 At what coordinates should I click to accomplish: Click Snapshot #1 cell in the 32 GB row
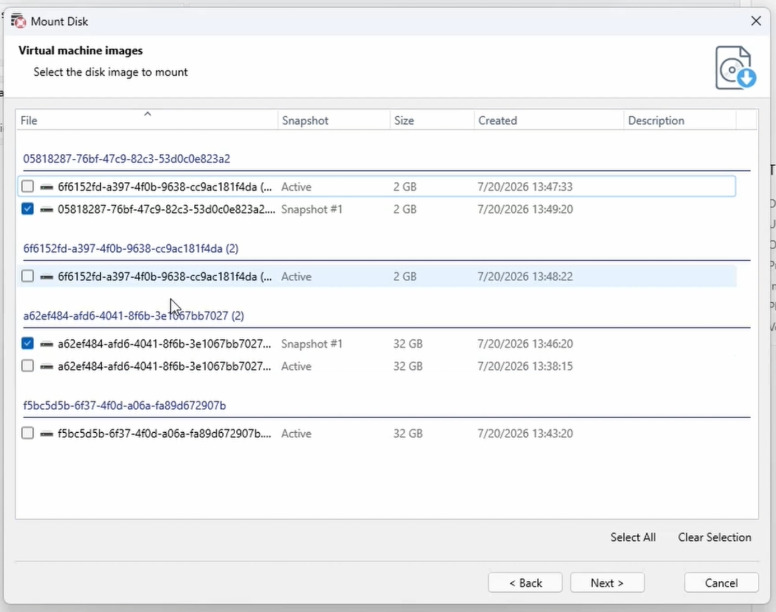click(x=312, y=344)
